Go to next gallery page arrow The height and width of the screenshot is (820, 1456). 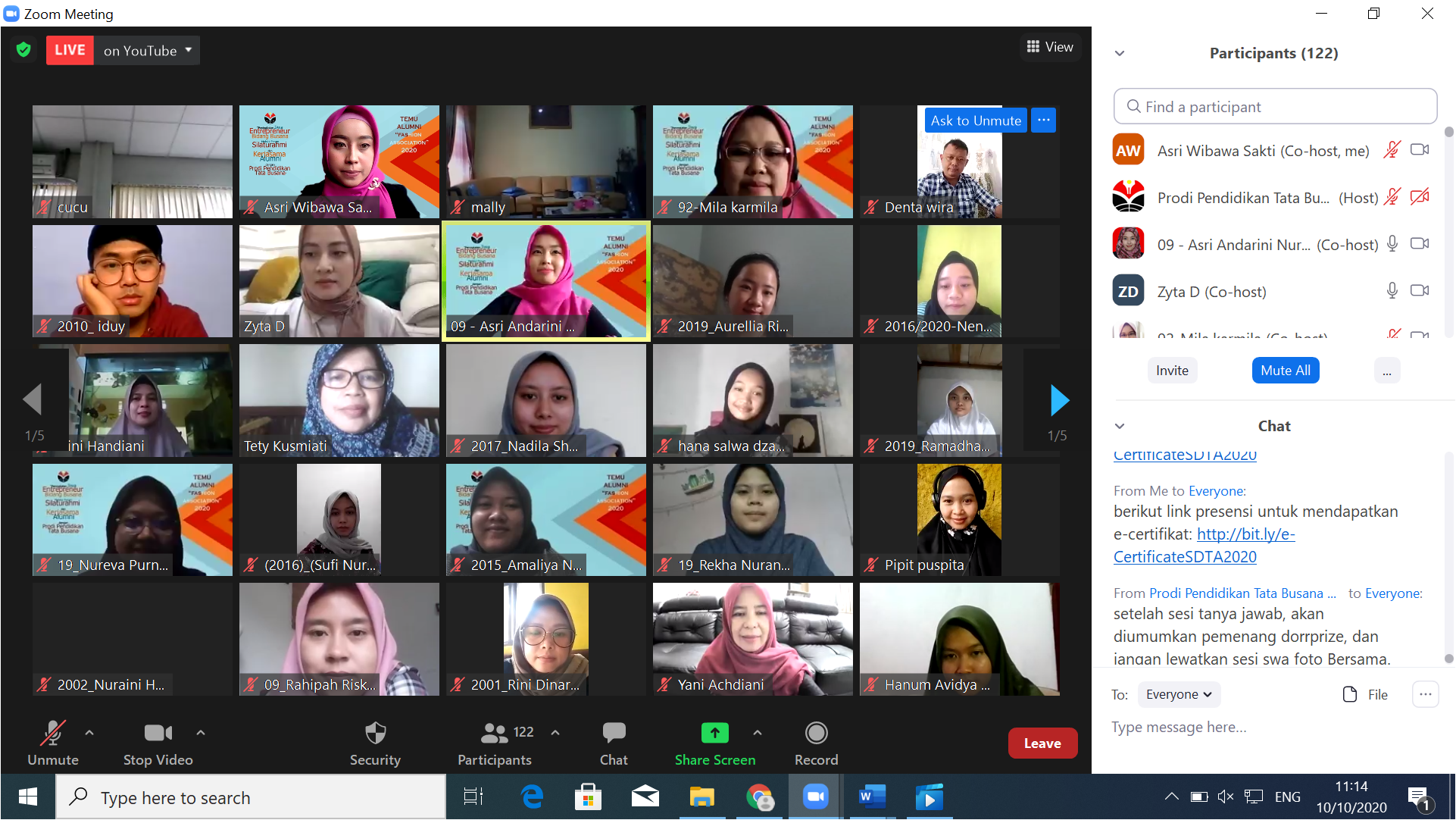coord(1059,400)
